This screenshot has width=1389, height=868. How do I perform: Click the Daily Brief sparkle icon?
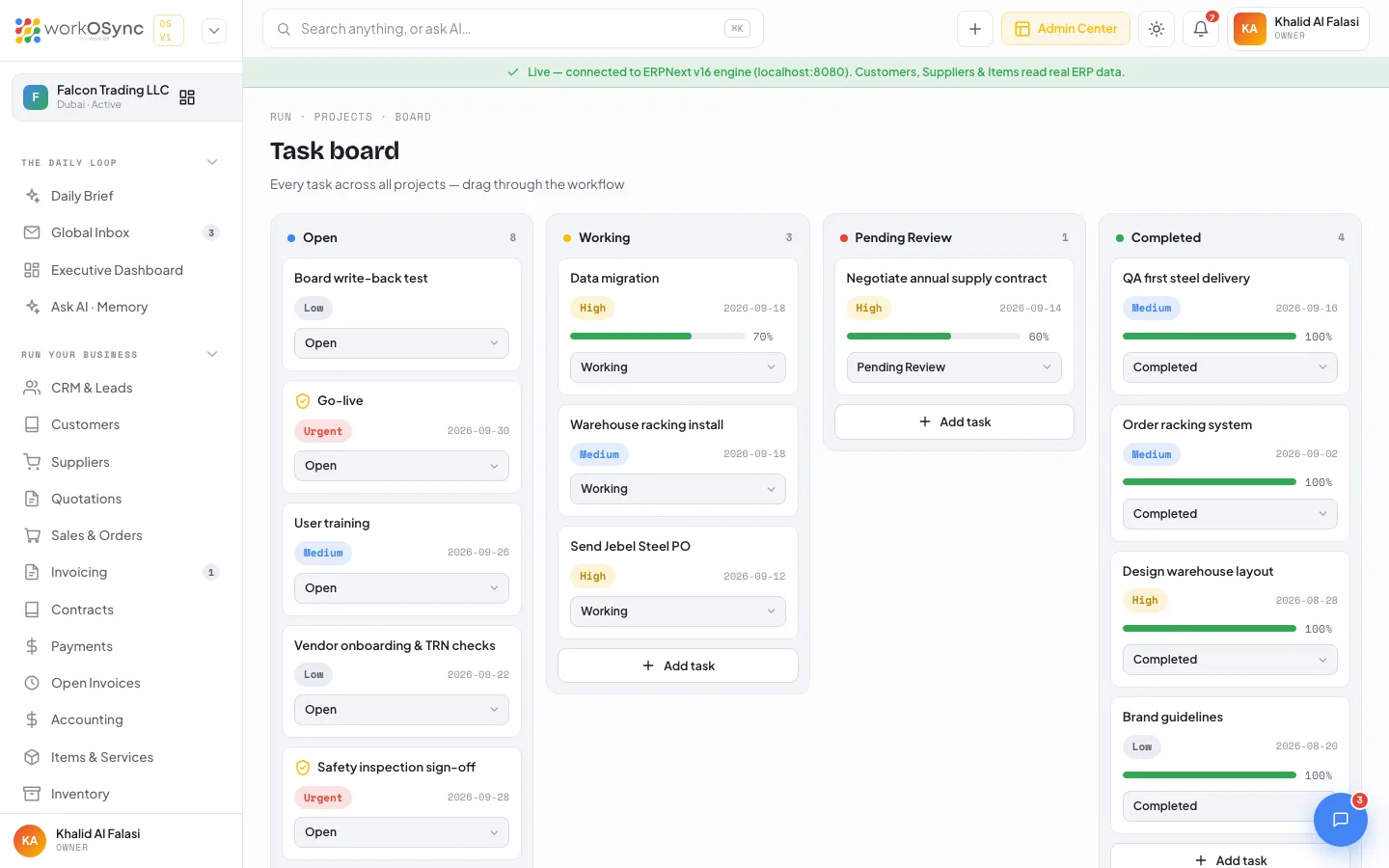[32, 196]
